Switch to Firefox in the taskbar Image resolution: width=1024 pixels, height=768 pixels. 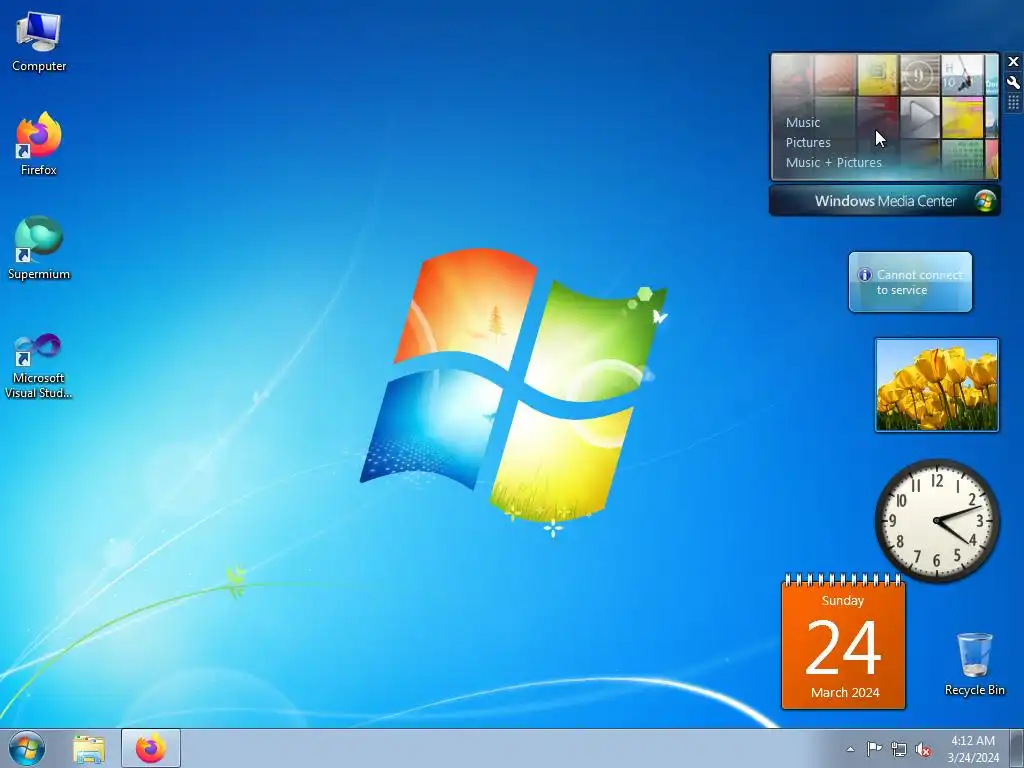(151, 748)
